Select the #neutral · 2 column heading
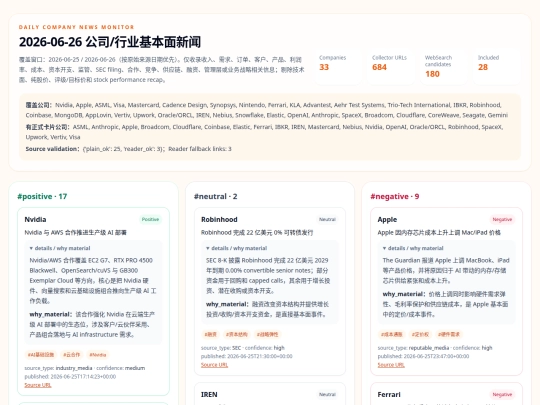The height and width of the screenshot is (405, 540). (x=216, y=196)
